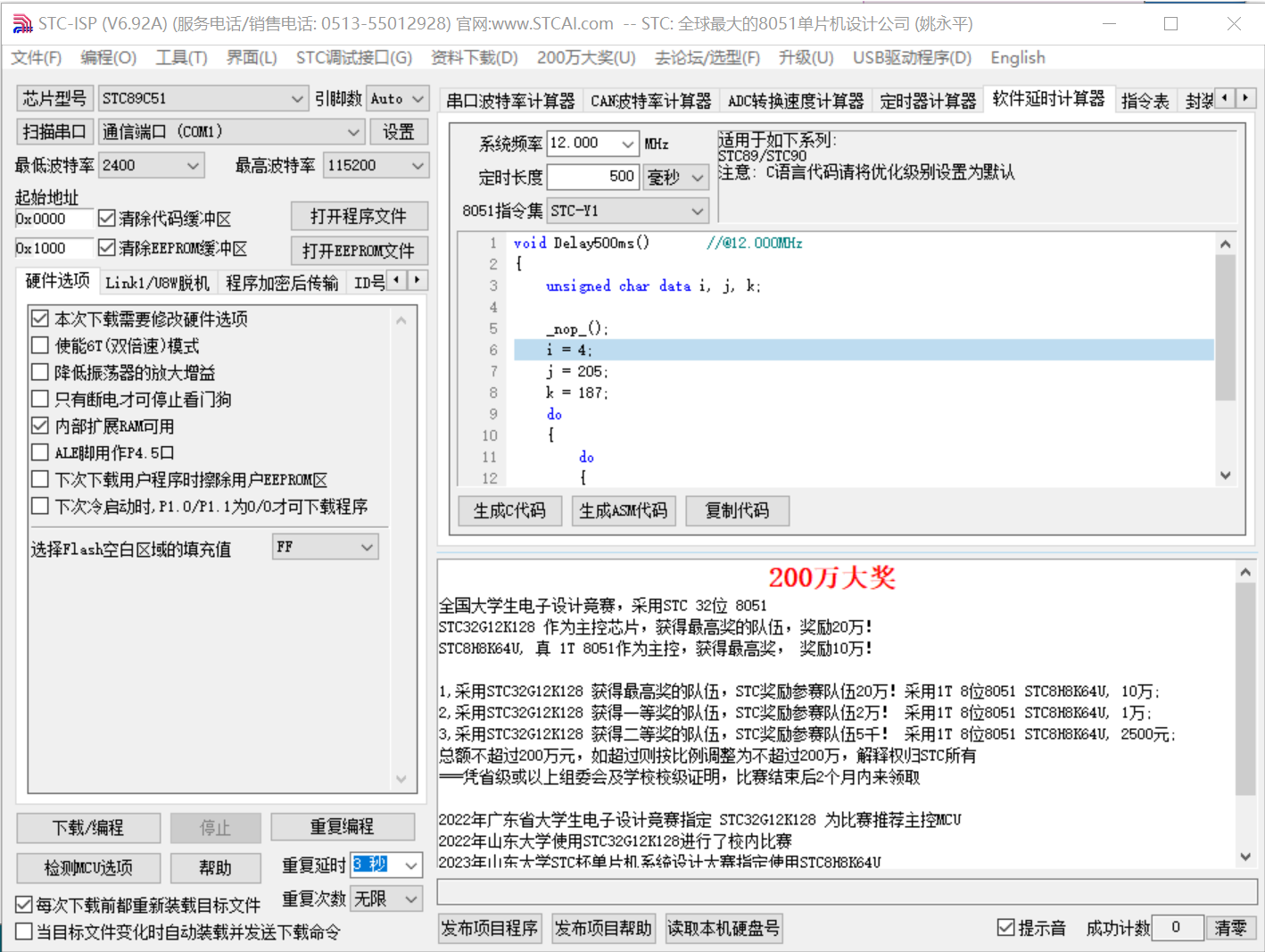Click 检测MCU选项 to detect MCU options
This screenshot has width=1265, height=952.
click(x=87, y=867)
